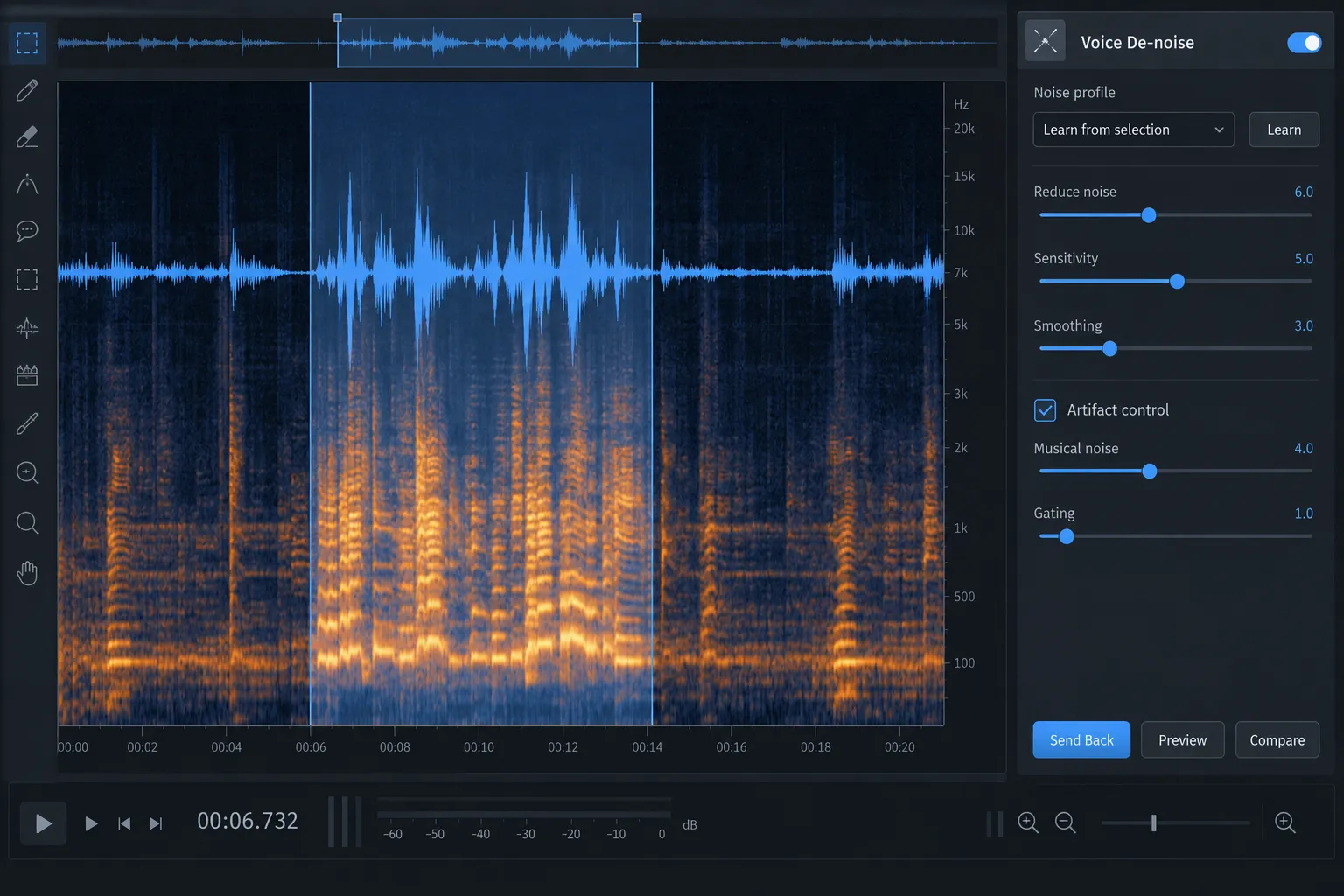Image resolution: width=1344 pixels, height=896 pixels.
Task: Click the bottom zoom level slider handle
Action: coord(1153,822)
